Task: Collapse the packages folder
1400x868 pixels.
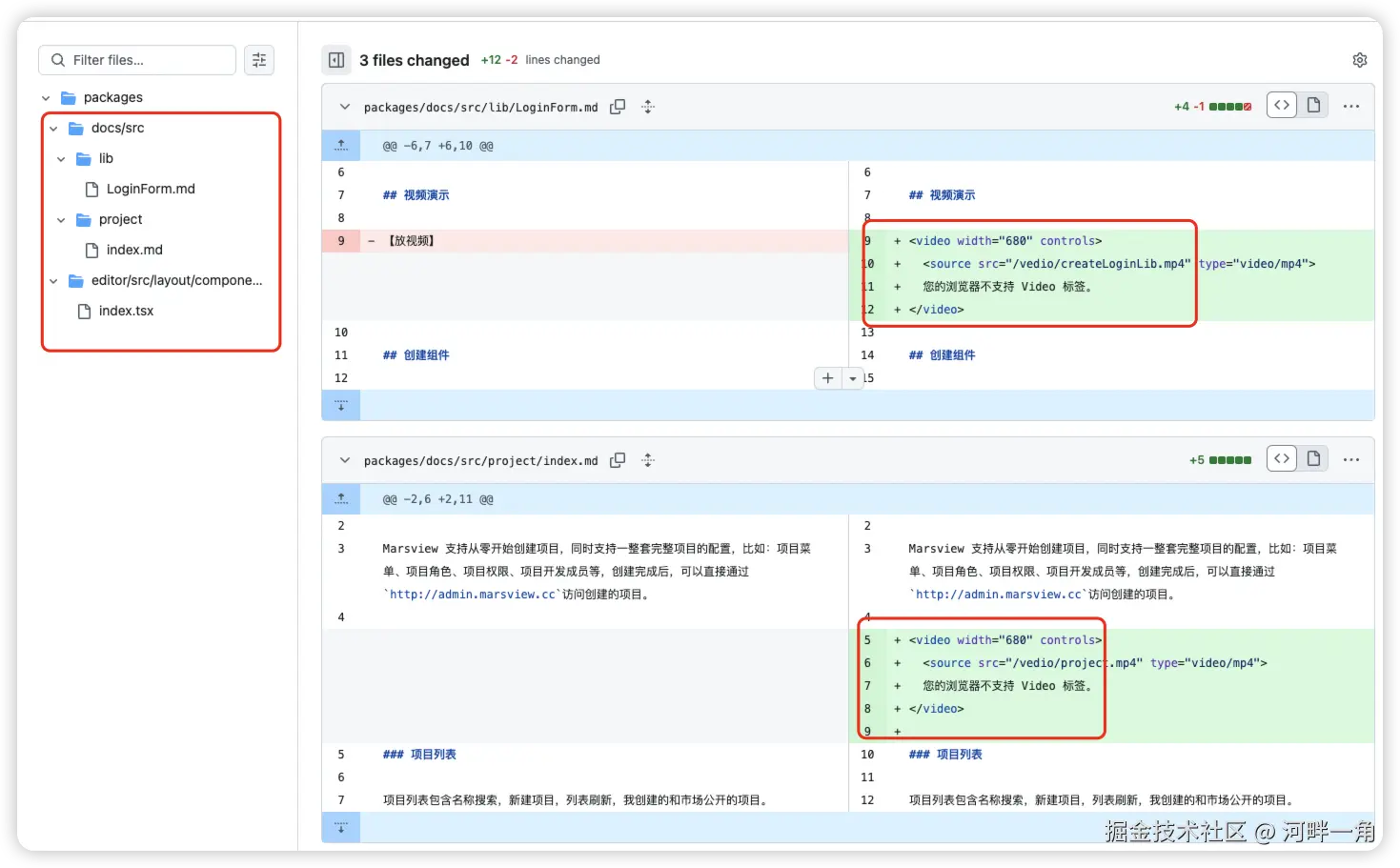Action: click(x=46, y=97)
